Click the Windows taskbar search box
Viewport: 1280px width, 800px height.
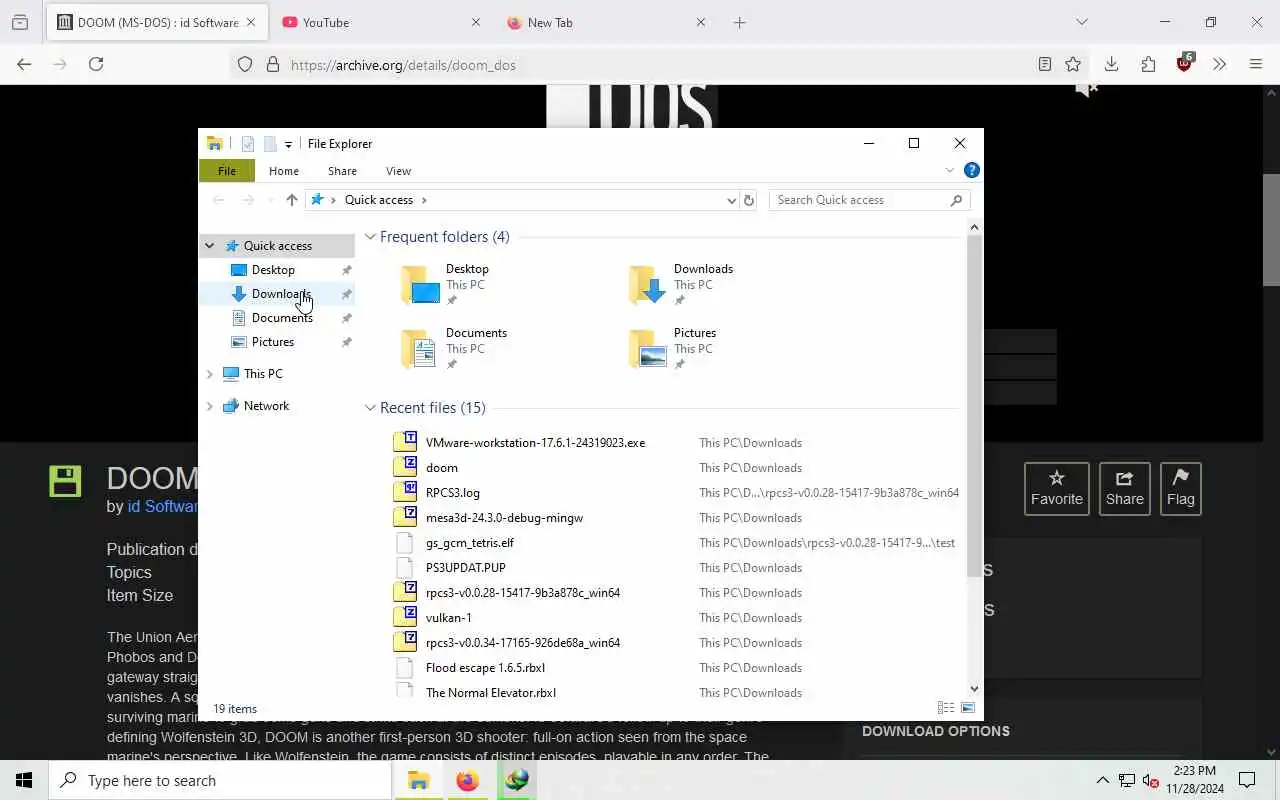click(x=220, y=780)
